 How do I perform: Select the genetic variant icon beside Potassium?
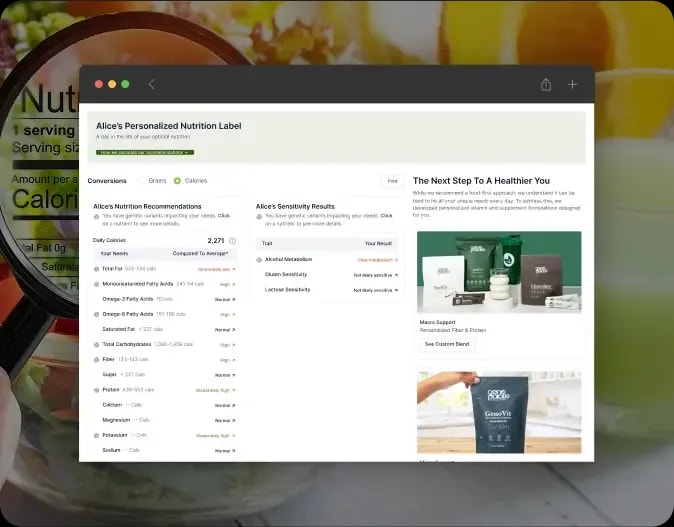[x=96, y=435]
